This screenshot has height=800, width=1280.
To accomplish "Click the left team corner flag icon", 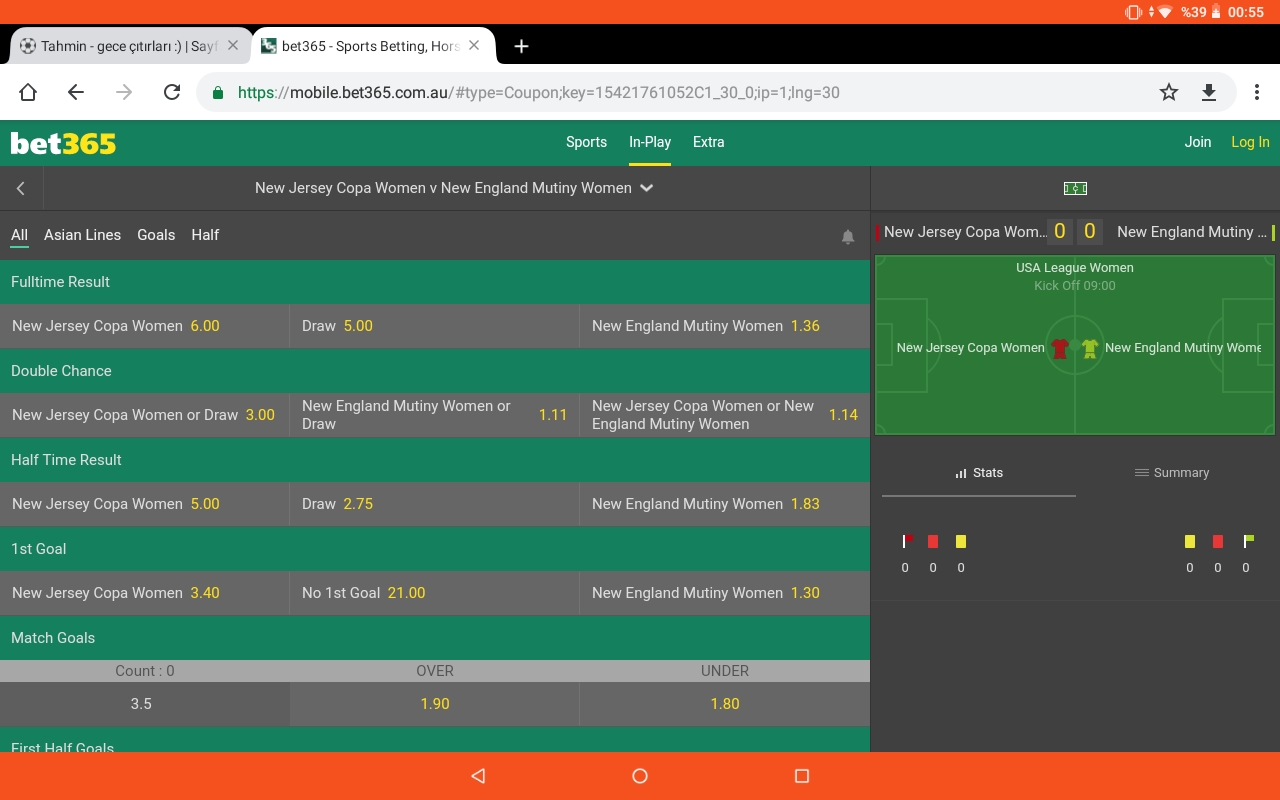I will click(907, 541).
